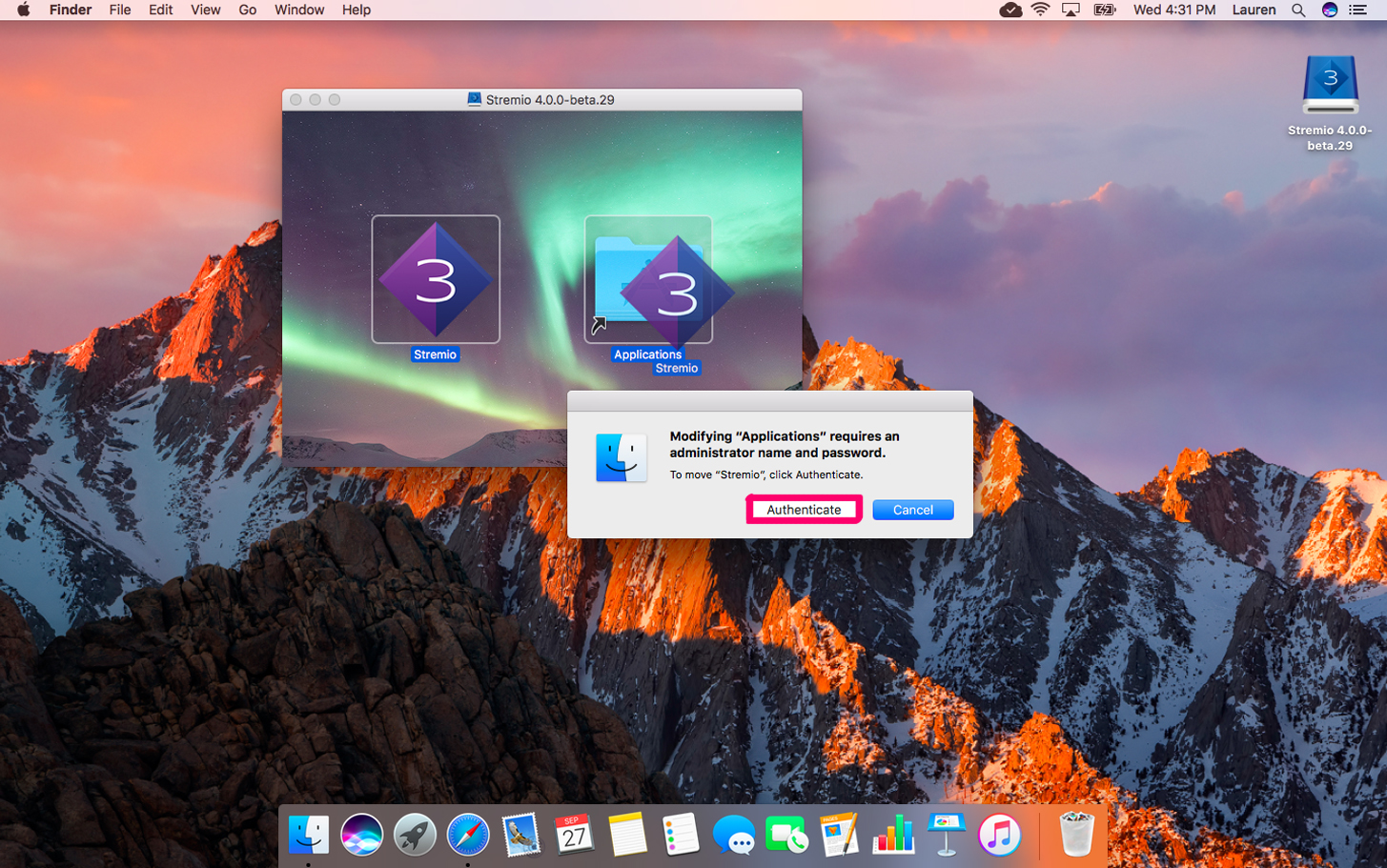This screenshot has width=1387, height=868.
Task: Click the Stremio label under the app icon
Action: tap(435, 354)
